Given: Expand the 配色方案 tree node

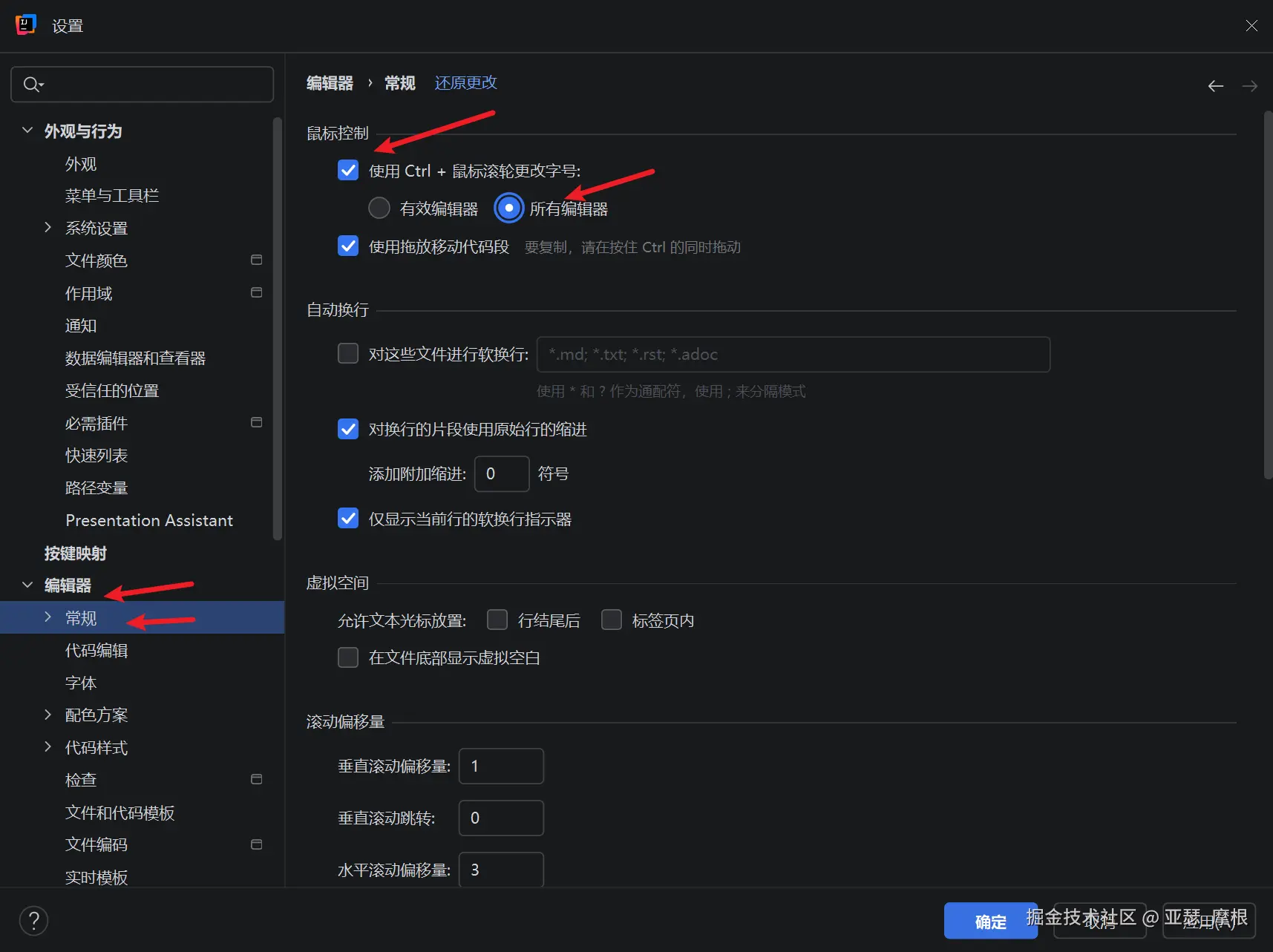Looking at the screenshot, I should click(x=48, y=715).
